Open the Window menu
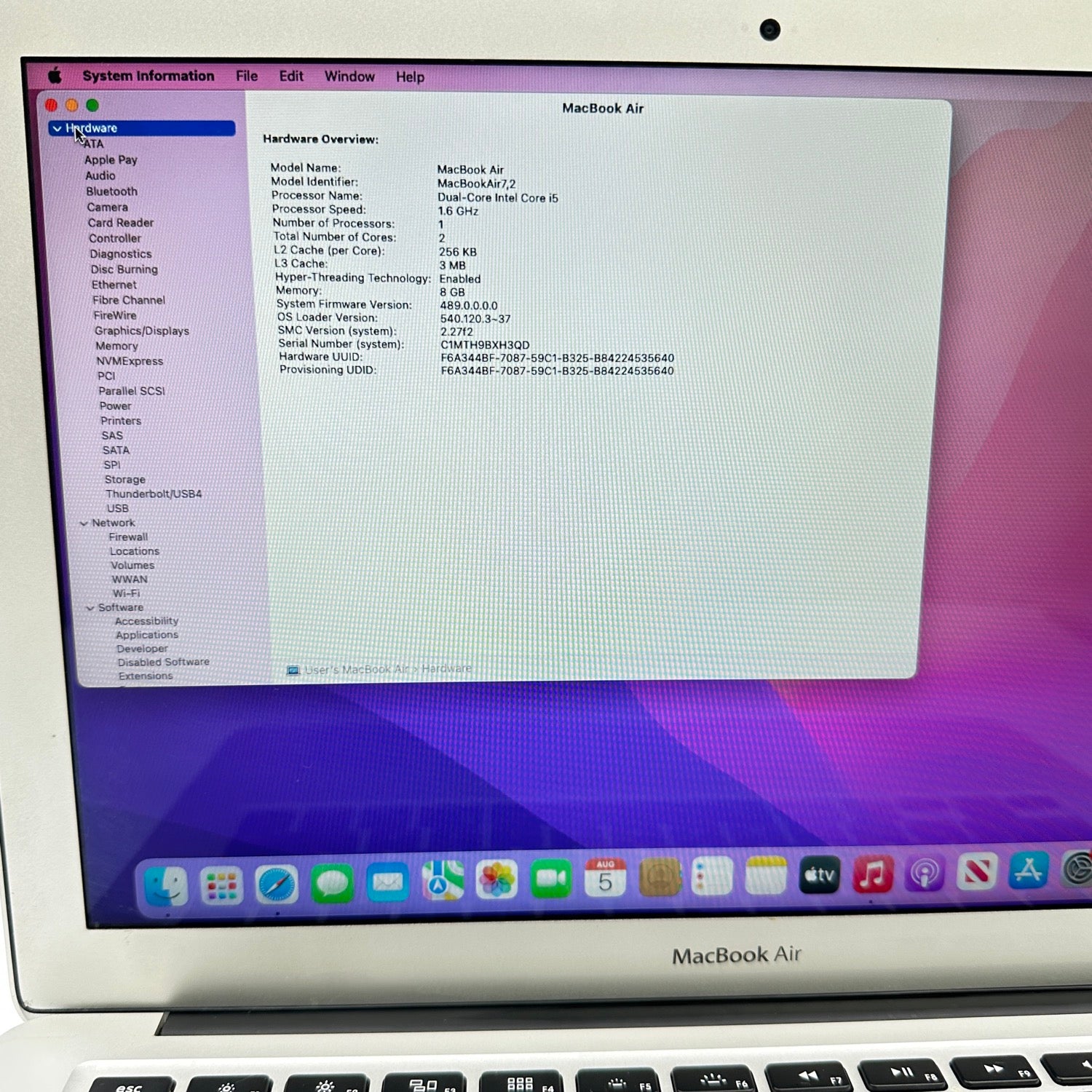 tap(349, 76)
